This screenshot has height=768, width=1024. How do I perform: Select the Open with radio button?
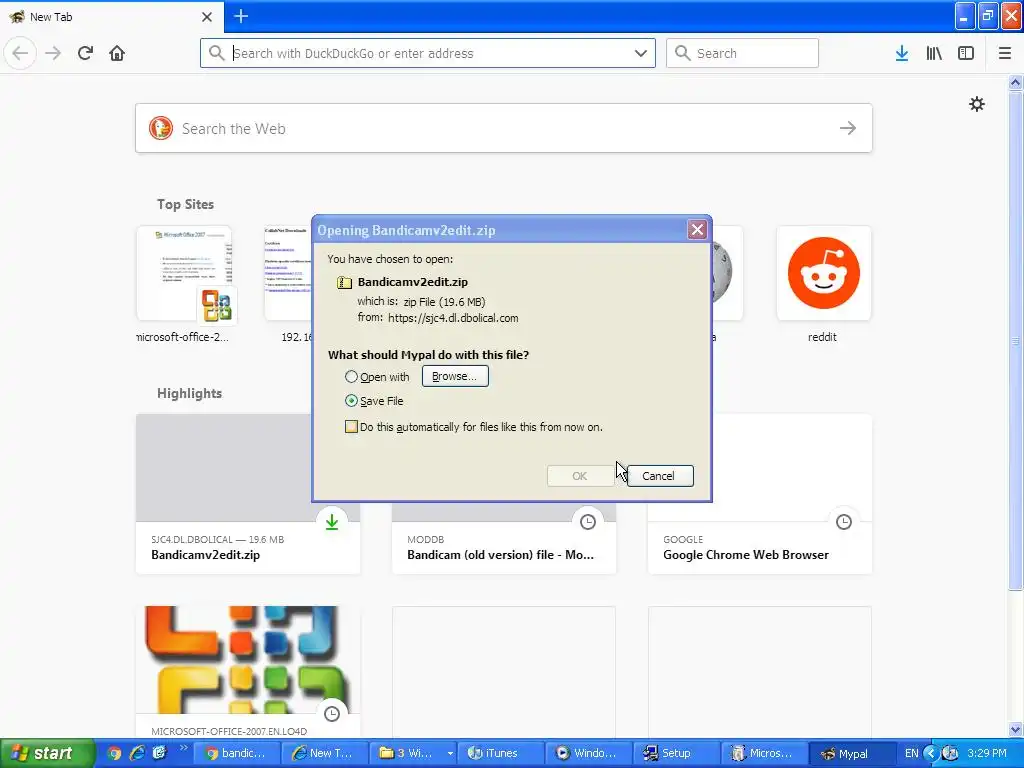(x=351, y=377)
